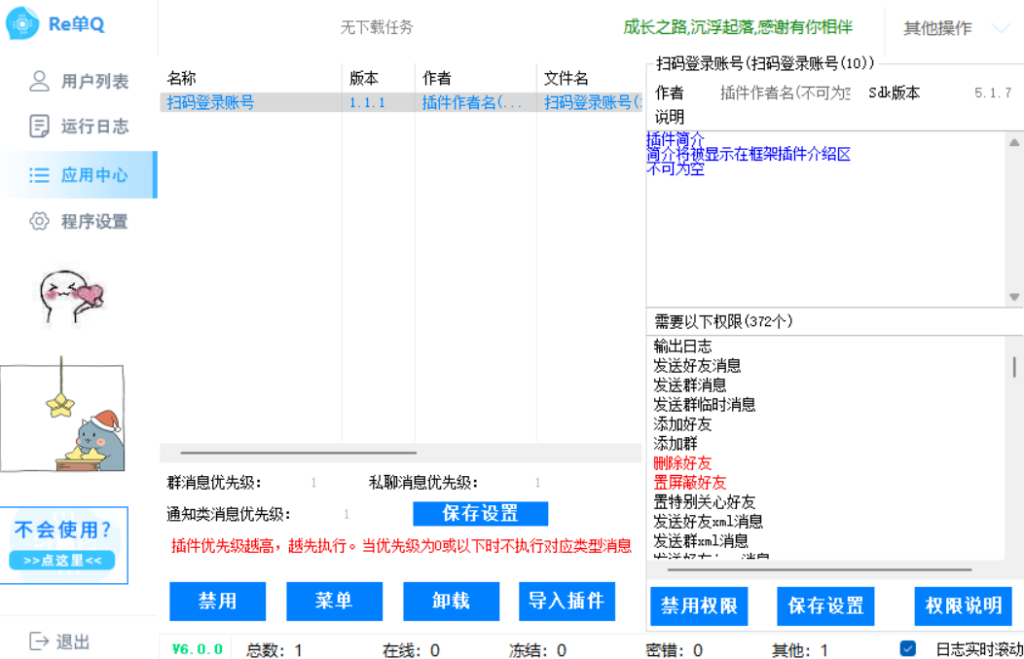Toggle the log real-time scrolling checkbox

(908, 649)
